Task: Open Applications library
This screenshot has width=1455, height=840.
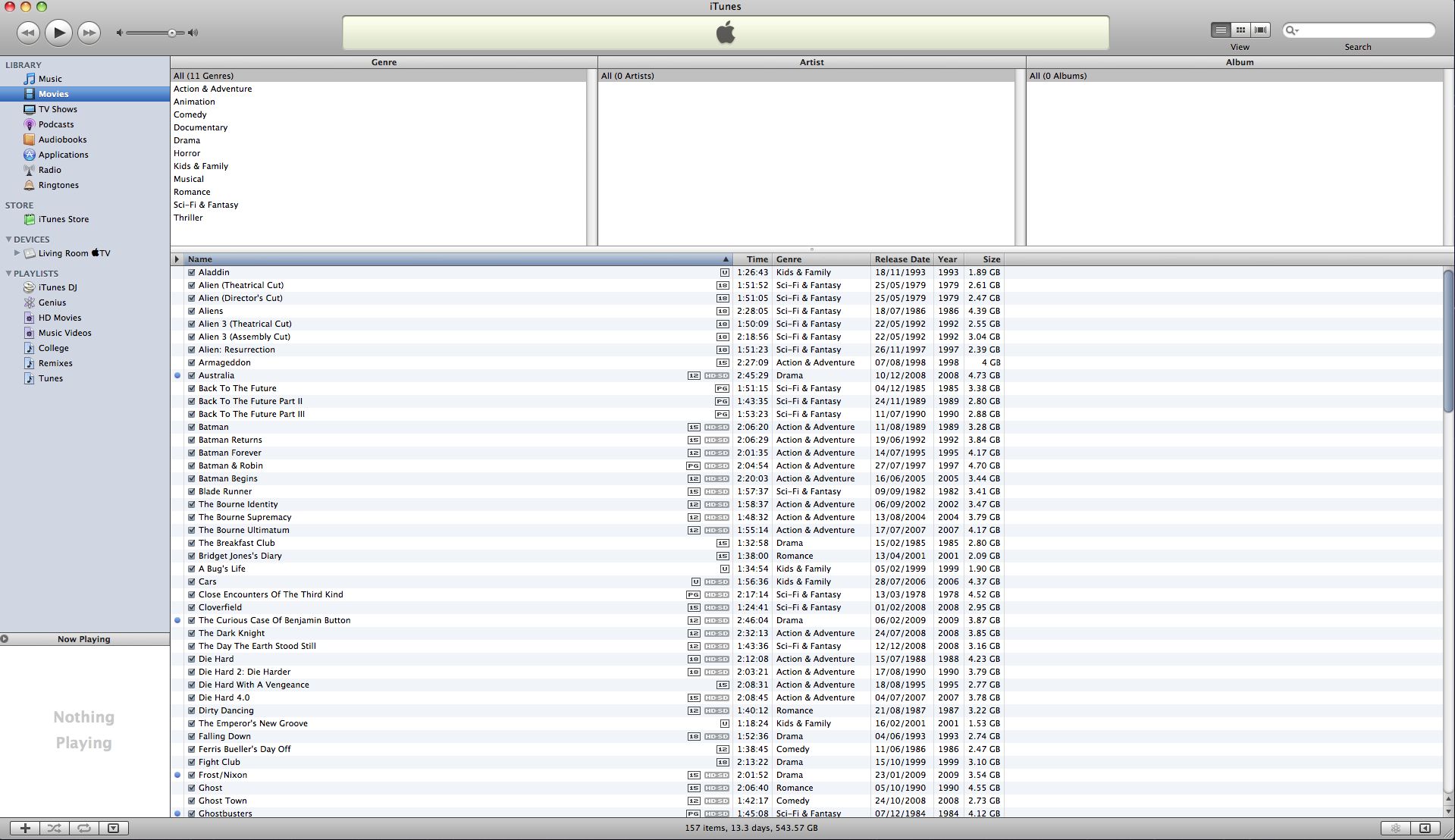Action: pos(63,155)
